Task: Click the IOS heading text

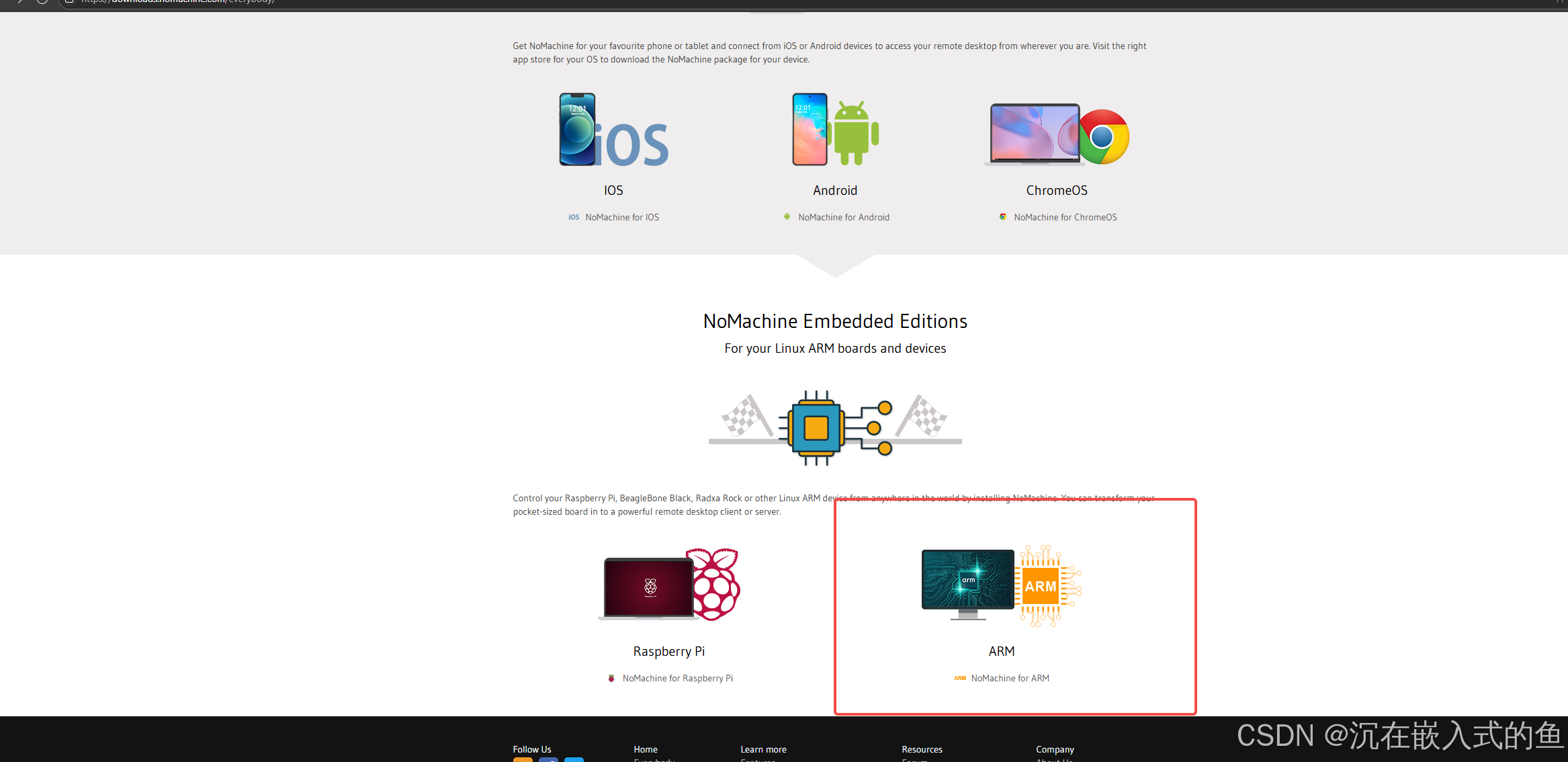Action: pos(613,190)
